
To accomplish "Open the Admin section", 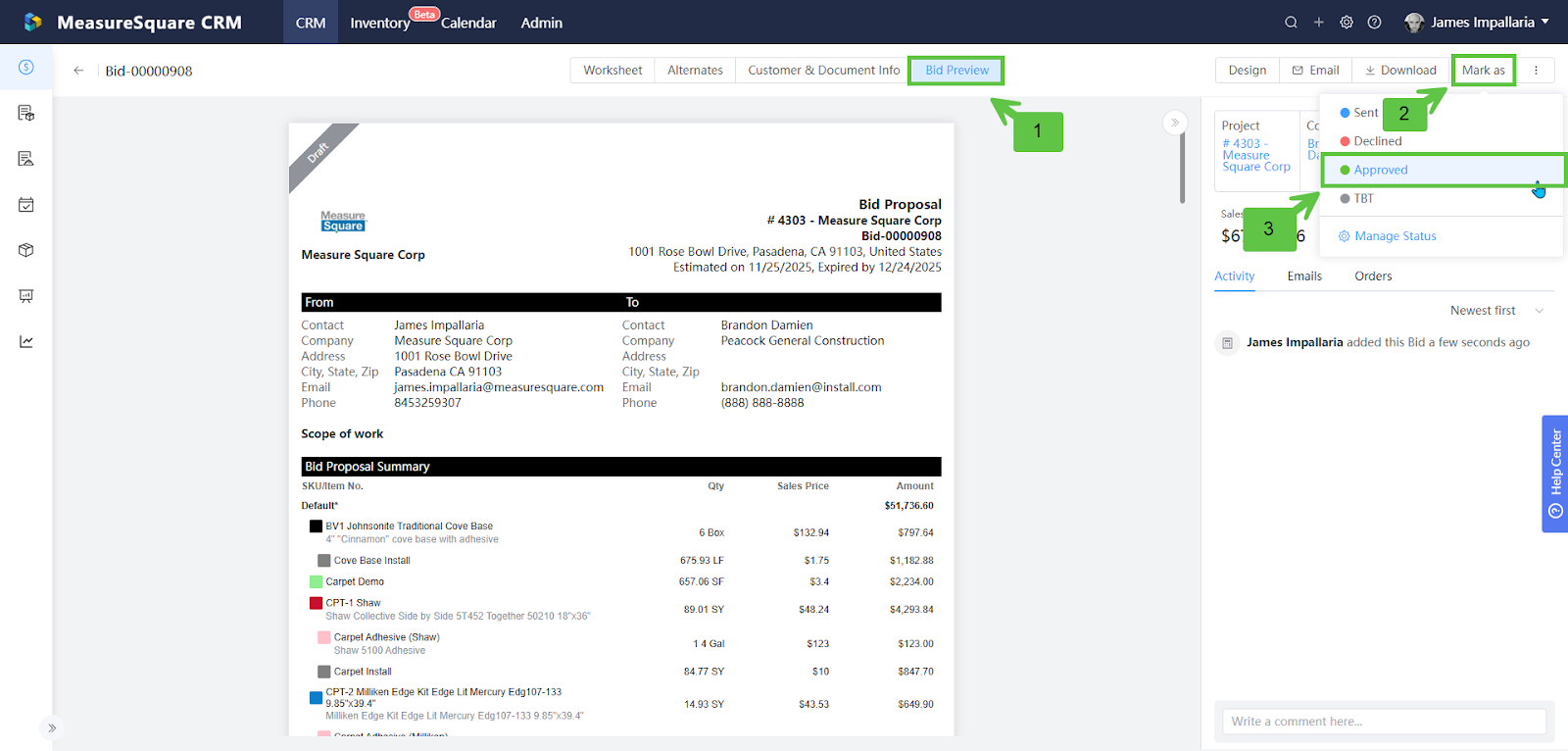I will click(x=542, y=24).
